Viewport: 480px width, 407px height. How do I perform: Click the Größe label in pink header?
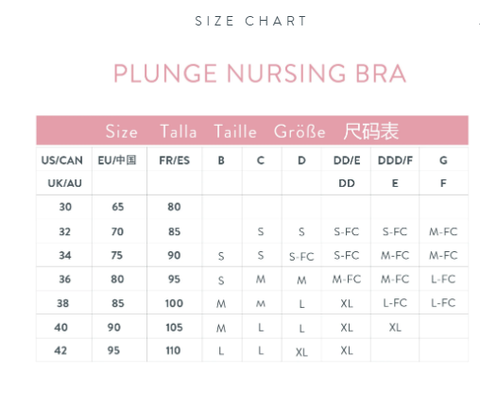click(299, 131)
